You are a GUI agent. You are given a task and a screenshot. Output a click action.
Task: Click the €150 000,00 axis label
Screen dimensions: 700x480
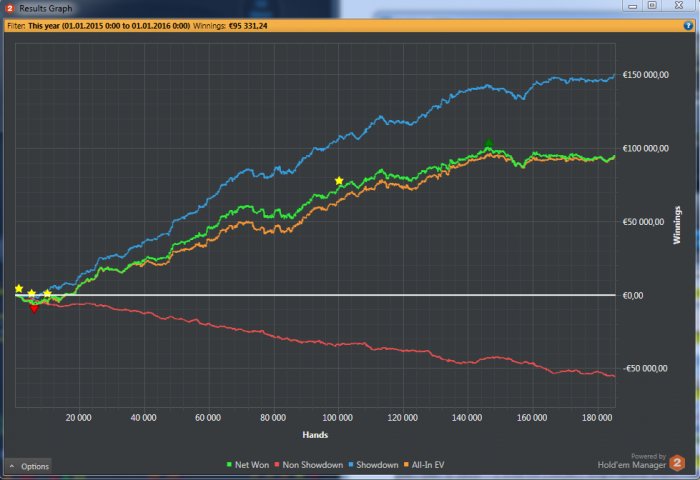tap(646, 75)
